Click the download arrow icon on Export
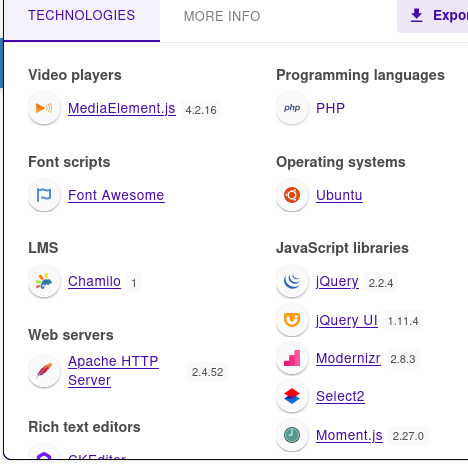 click(x=416, y=15)
